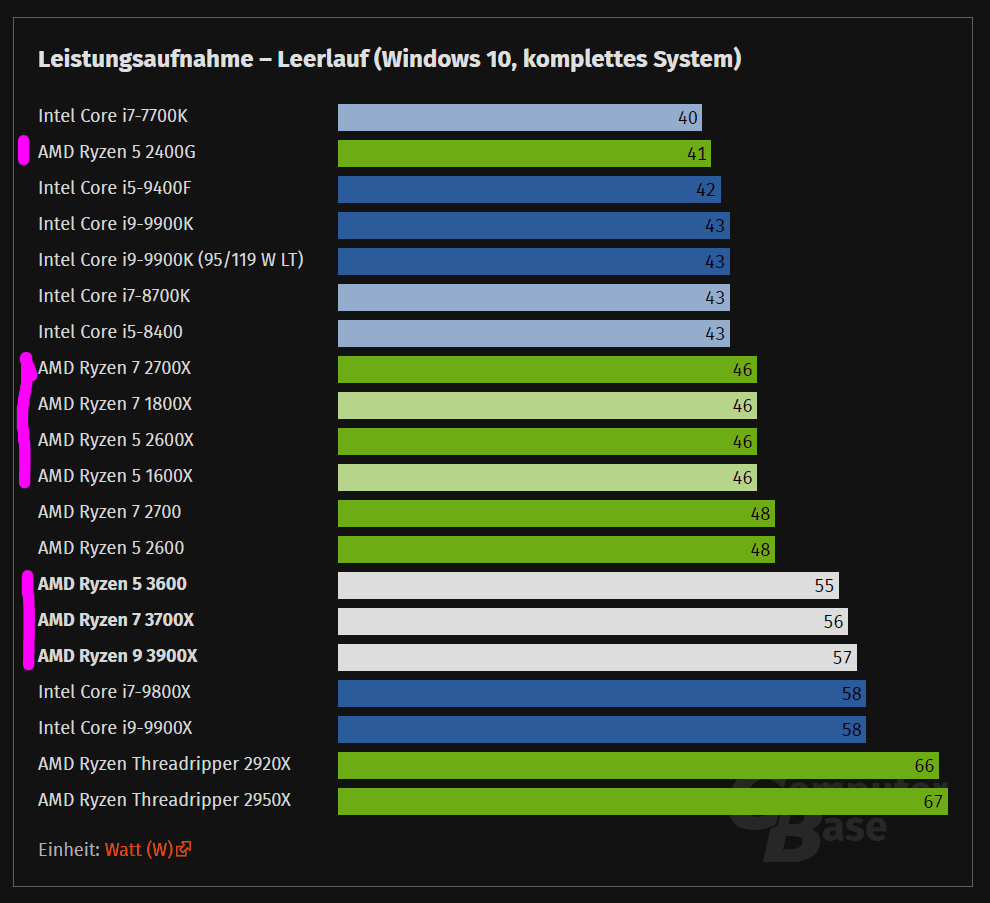990x903 pixels.
Task: Click the Intel Core i7-7700K bar showing 40
Action: click(520, 117)
